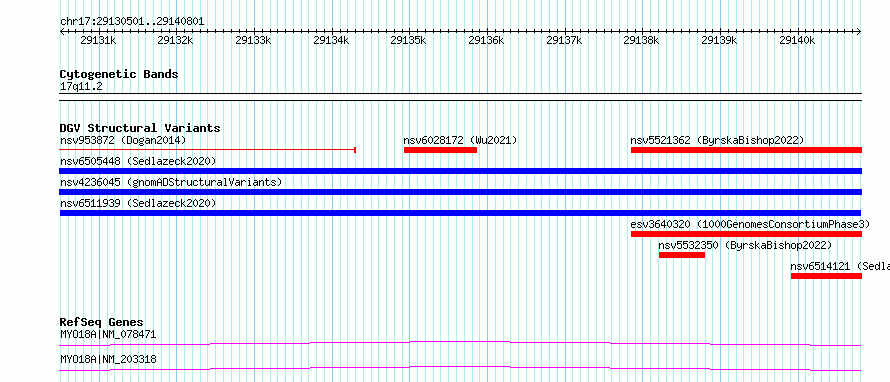Click the 29131k ruler position
The height and width of the screenshot is (382, 890).
point(98,40)
